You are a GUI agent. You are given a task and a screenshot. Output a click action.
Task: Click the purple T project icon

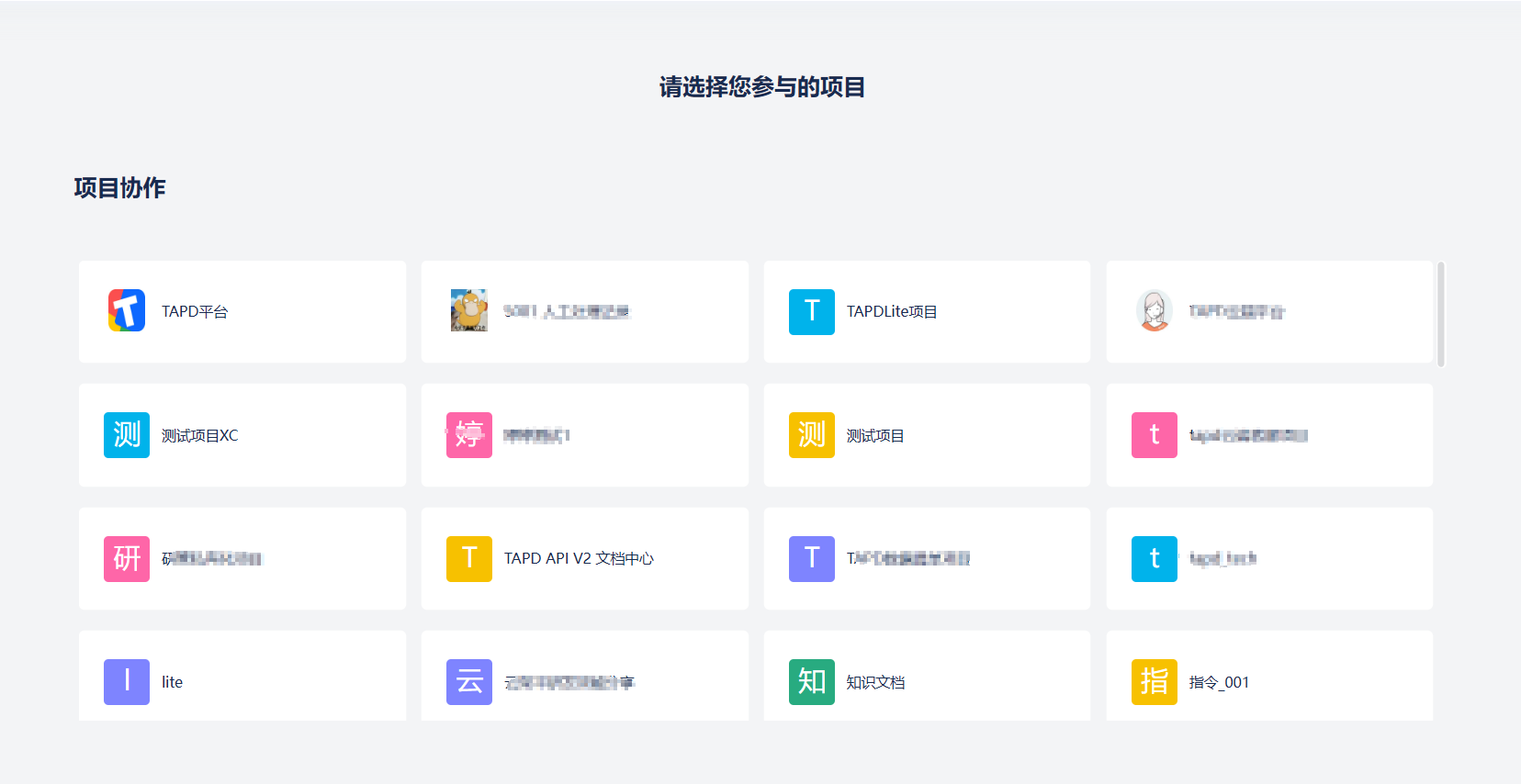pyautogui.click(x=812, y=558)
